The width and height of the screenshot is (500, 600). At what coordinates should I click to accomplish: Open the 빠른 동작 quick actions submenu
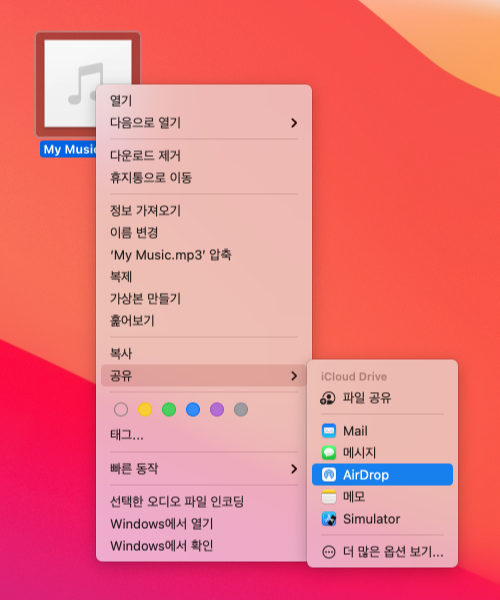click(204, 469)
